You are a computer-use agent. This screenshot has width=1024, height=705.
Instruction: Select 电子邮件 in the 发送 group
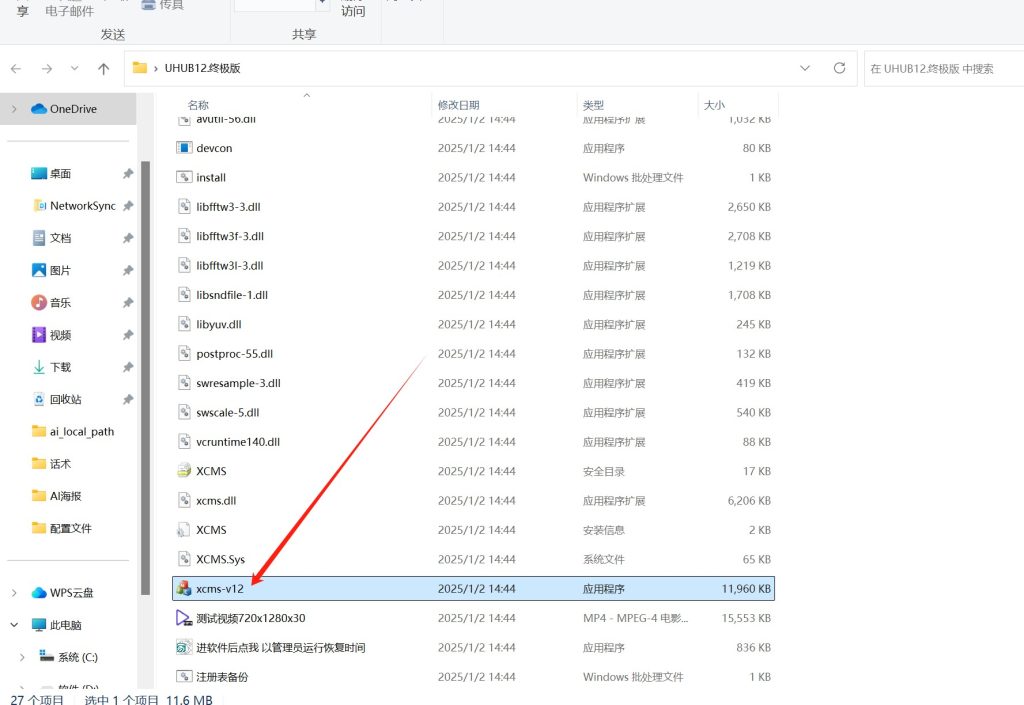(68, 11)
